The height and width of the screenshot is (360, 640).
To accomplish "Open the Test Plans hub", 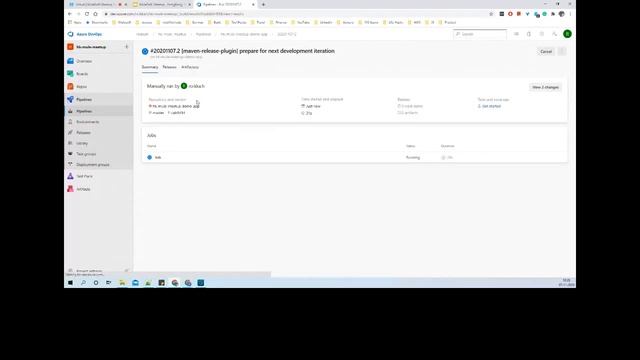I will [84, 176].
